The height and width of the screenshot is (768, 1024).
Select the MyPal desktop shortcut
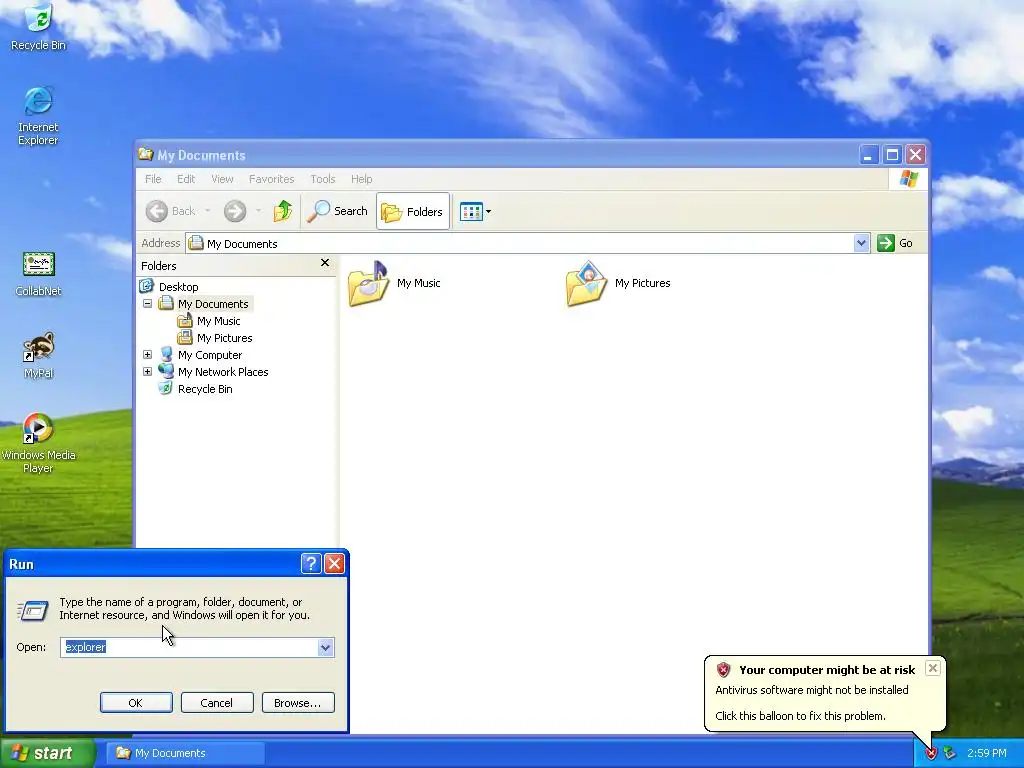[x=38, y=355]
